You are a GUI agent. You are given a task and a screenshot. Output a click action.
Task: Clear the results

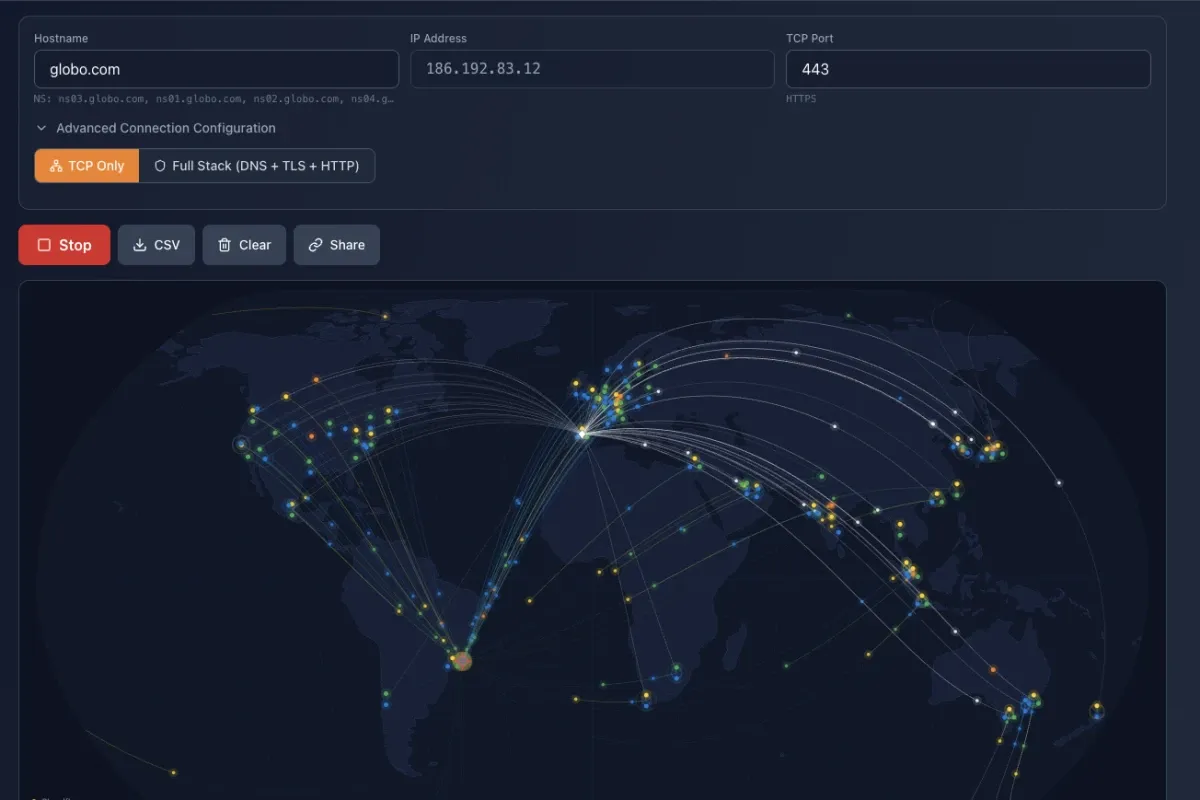(x=244, y=245)
